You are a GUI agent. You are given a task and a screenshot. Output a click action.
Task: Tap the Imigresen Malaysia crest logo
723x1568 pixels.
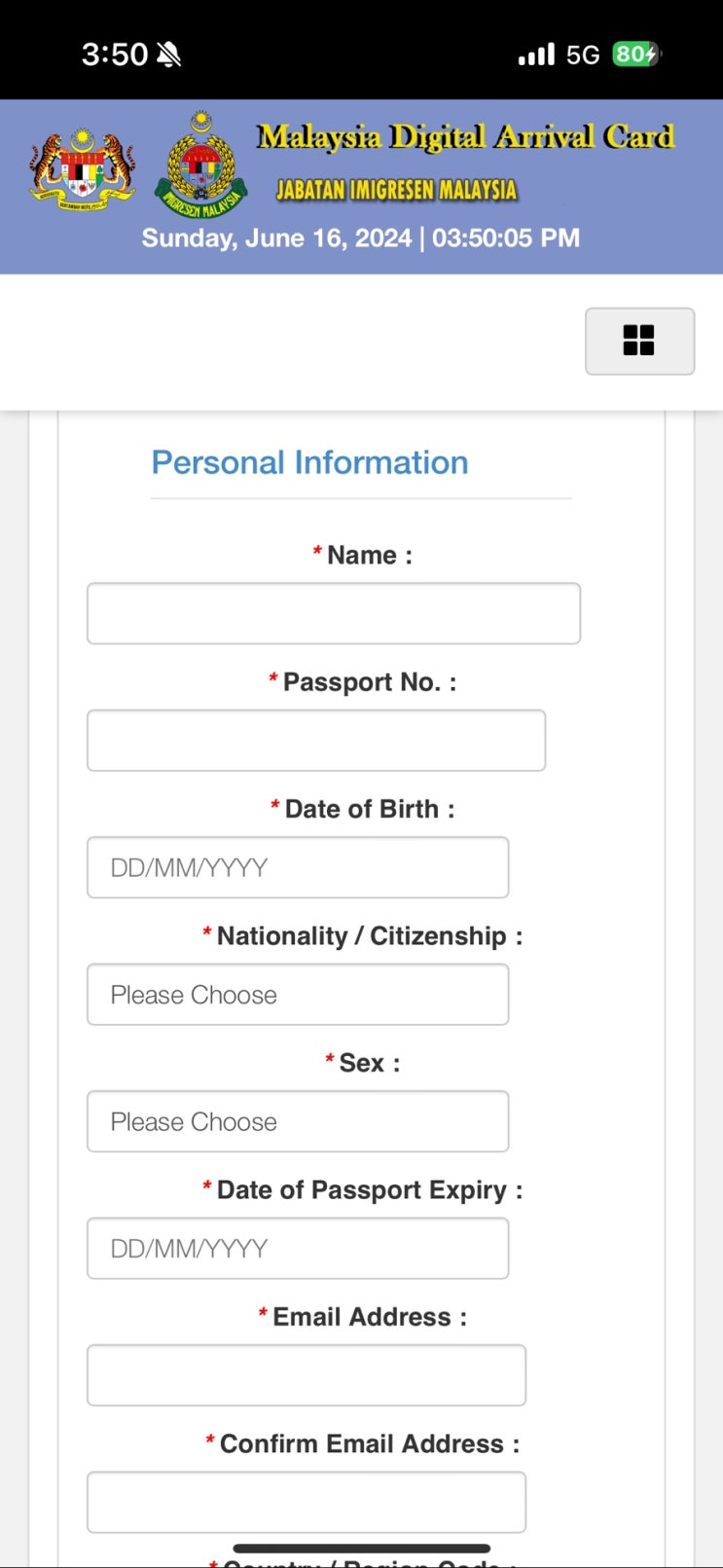[x=201, y=165]
